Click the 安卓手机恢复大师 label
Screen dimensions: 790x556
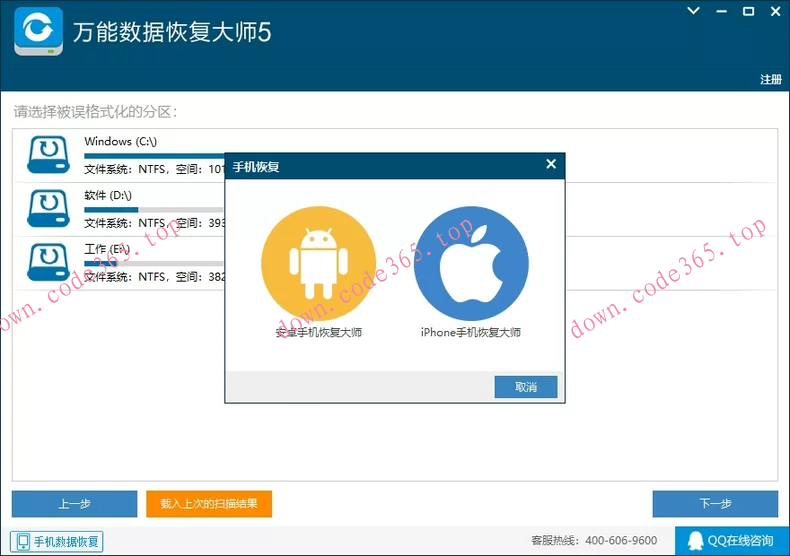coord(318,332)
